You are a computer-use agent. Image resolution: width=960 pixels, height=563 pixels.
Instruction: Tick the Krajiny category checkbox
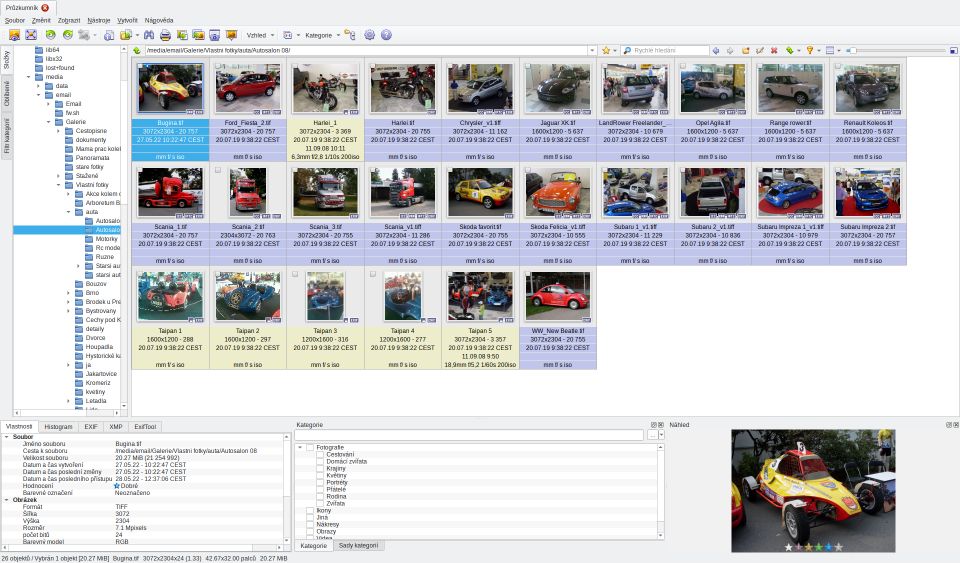[320, 468]
